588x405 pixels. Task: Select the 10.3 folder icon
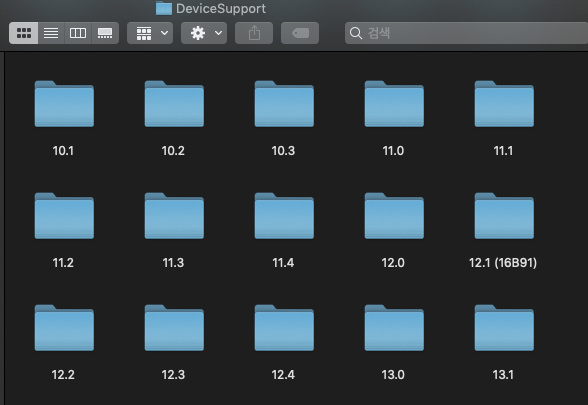tap(284, 104)
